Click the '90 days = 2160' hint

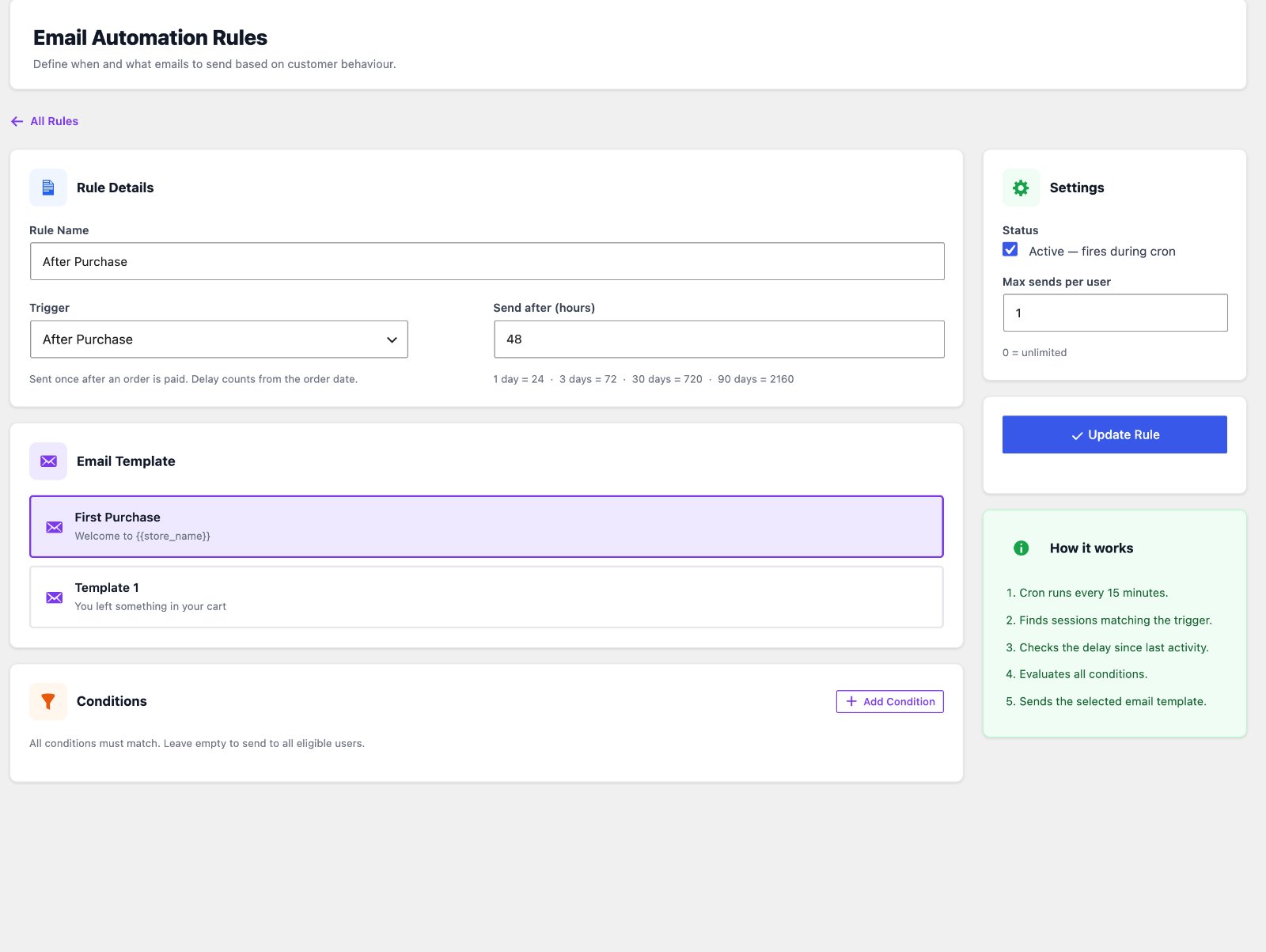tap(756, 379)
